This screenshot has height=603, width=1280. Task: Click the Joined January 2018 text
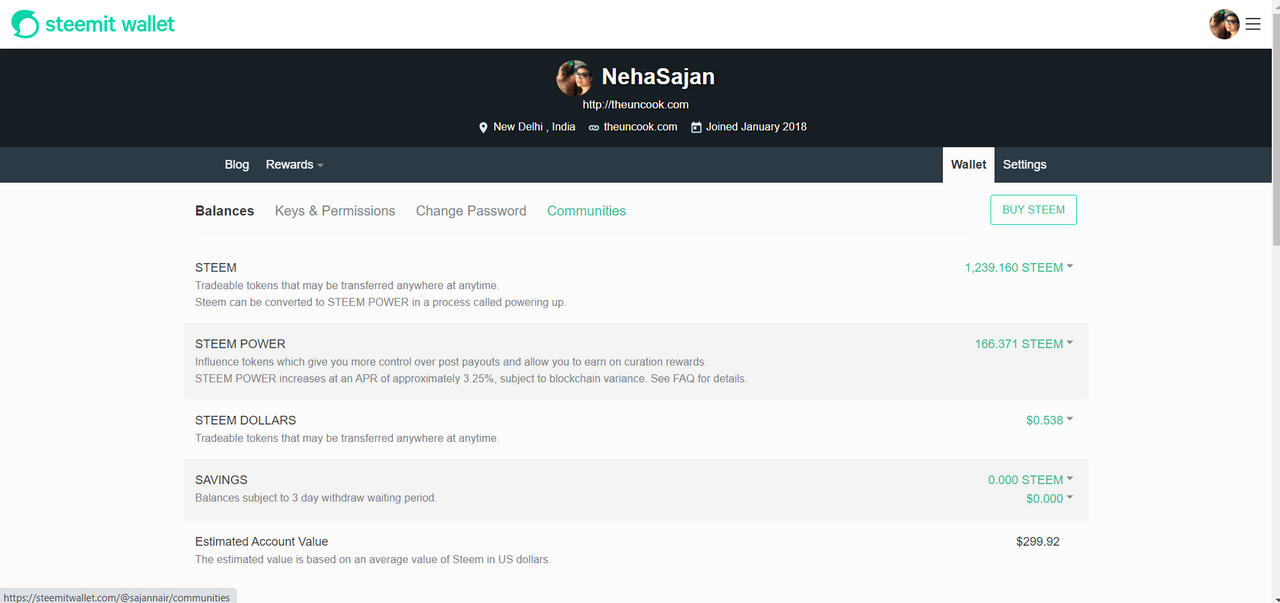coord(756,127)
